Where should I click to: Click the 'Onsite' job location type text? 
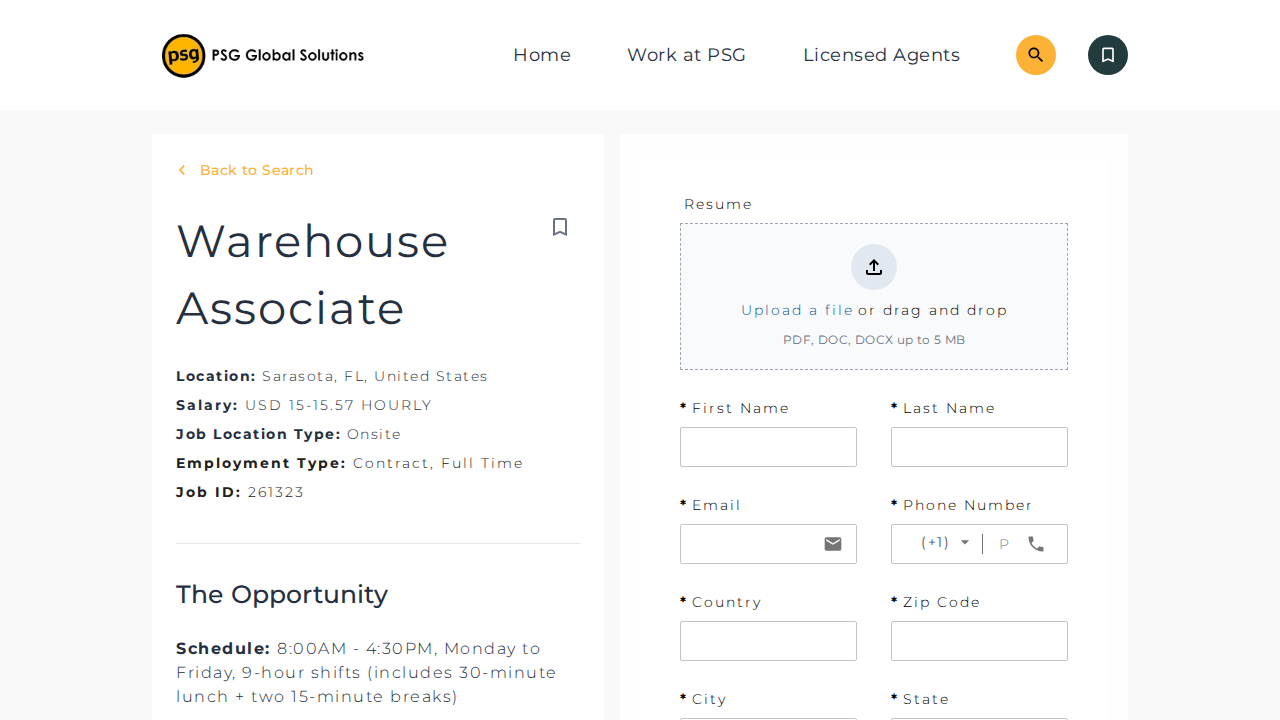click(374, 434)
